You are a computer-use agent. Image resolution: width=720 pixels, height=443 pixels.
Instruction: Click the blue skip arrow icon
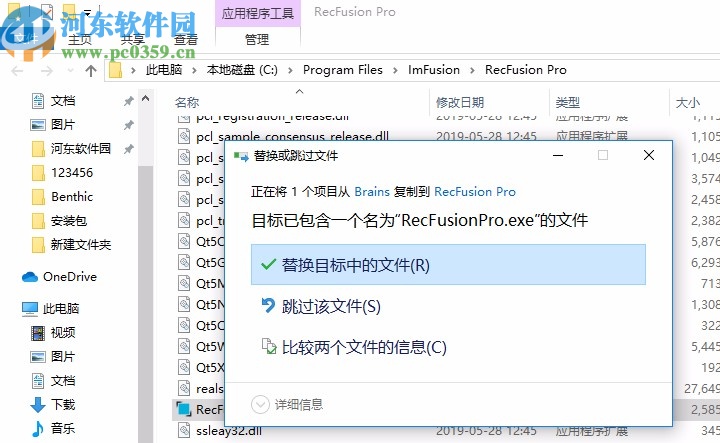pos(268,306)
